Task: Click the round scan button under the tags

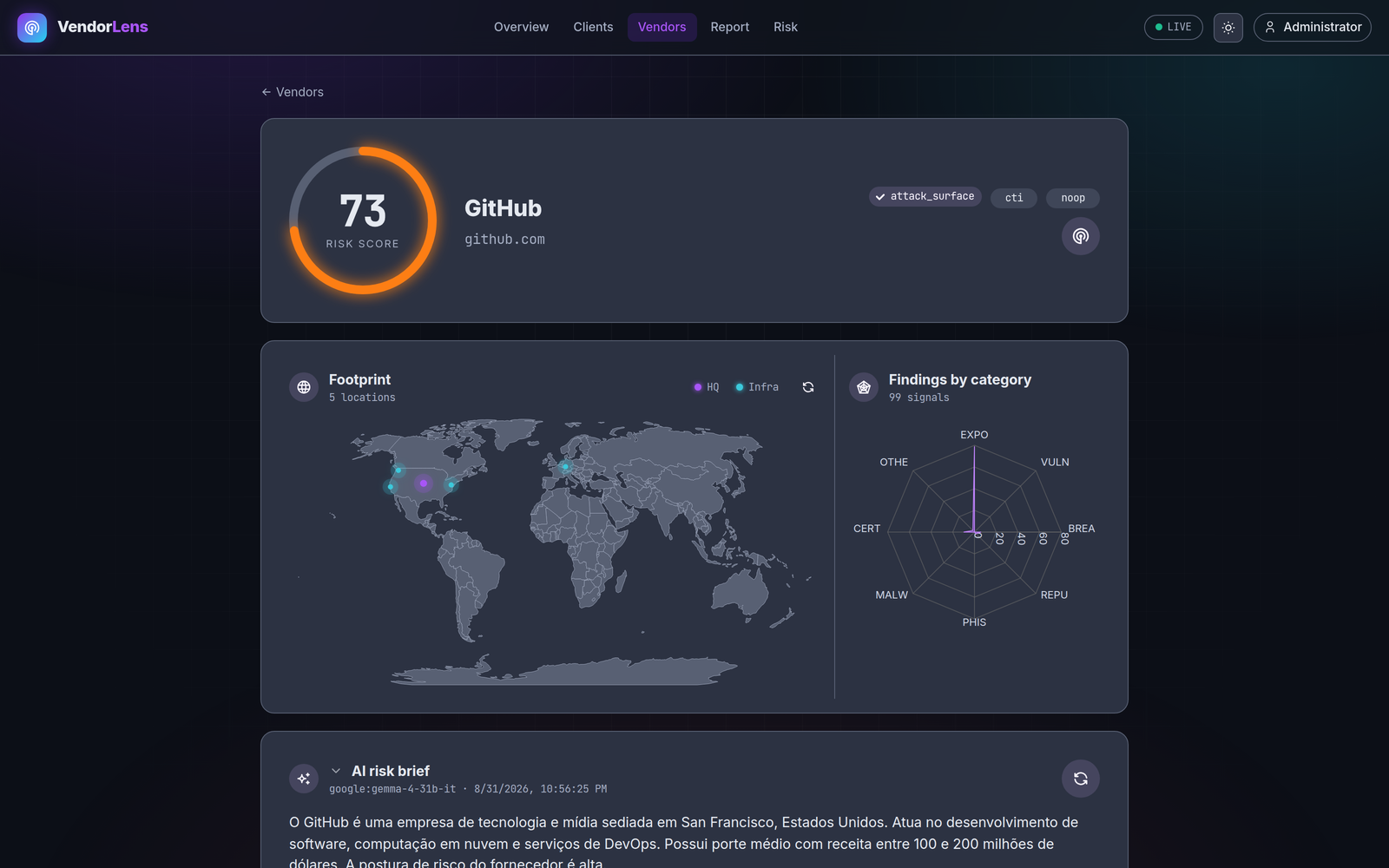Action: click(1081, 236)
